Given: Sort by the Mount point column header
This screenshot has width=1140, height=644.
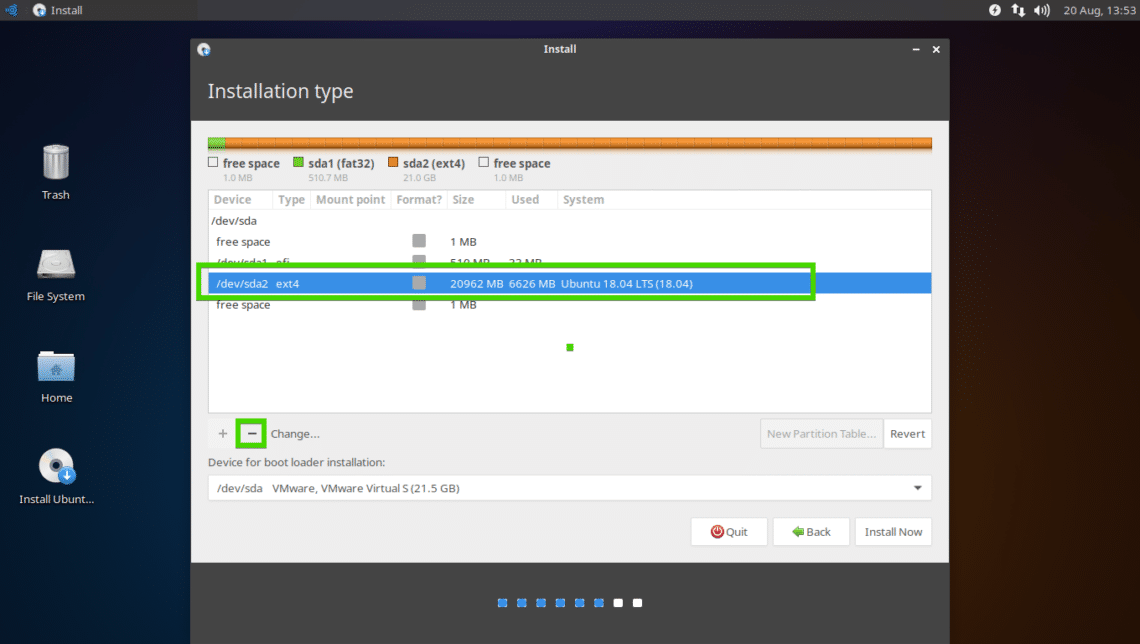Looking at the screenshot, I should (x=350, y=200).
